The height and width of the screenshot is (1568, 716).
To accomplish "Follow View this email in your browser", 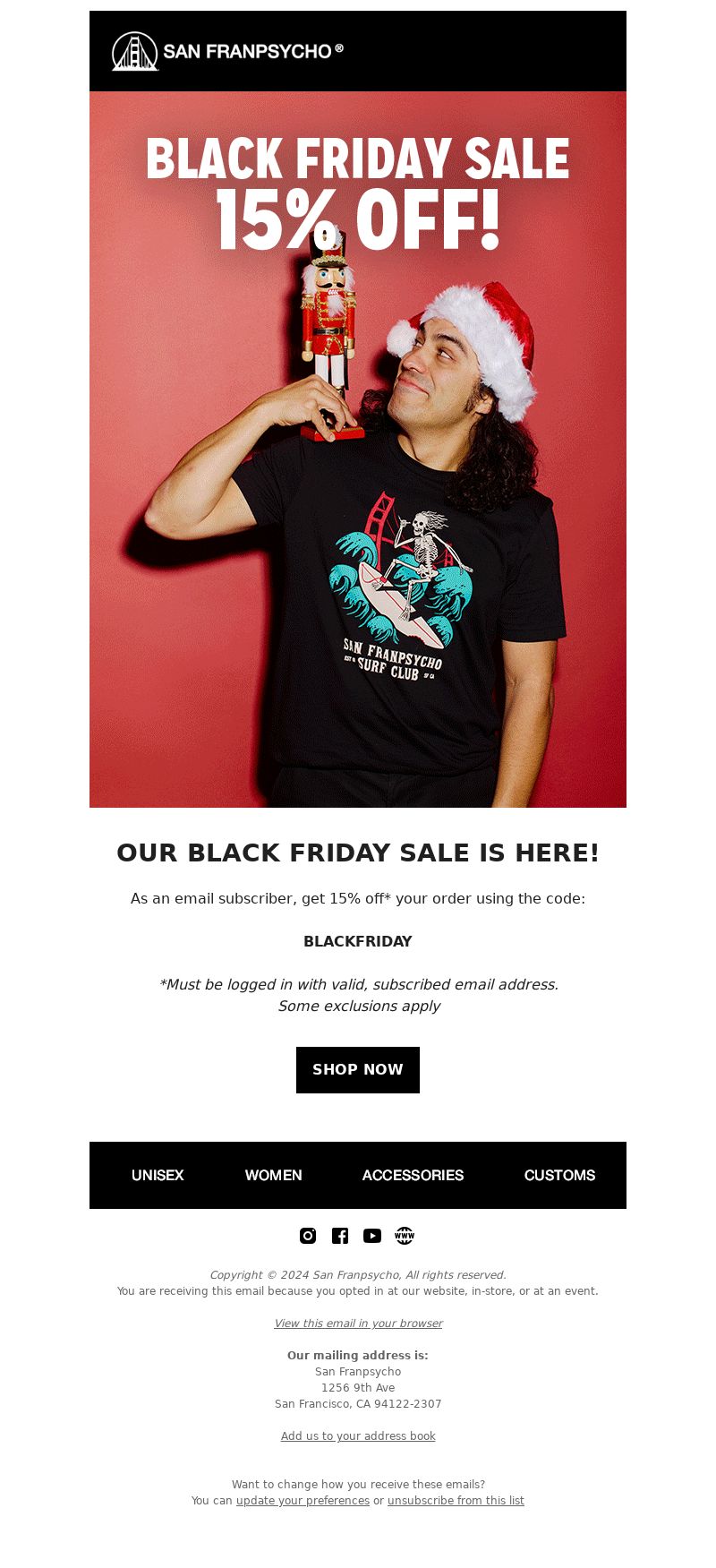I will click(x=358, y=1324).
